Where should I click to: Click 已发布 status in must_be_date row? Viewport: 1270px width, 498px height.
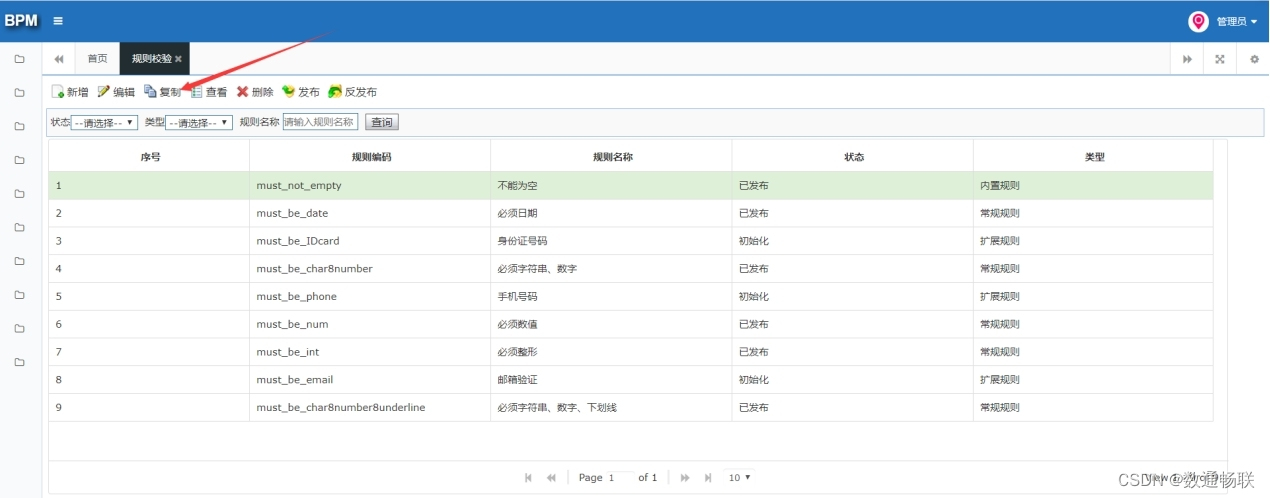[x=754, y=213]
